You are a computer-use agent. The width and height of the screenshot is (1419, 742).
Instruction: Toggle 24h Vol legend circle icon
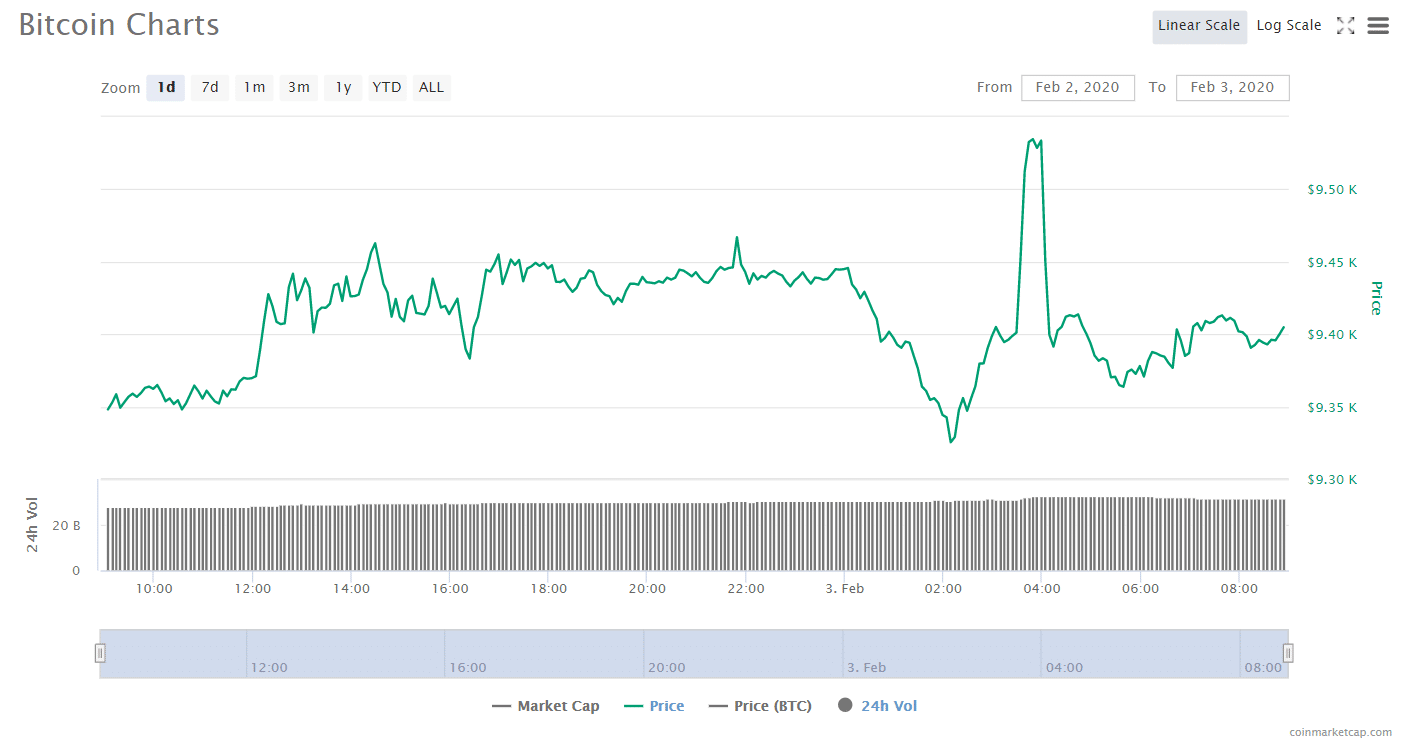pyautogui.click(x=845, y=706)
